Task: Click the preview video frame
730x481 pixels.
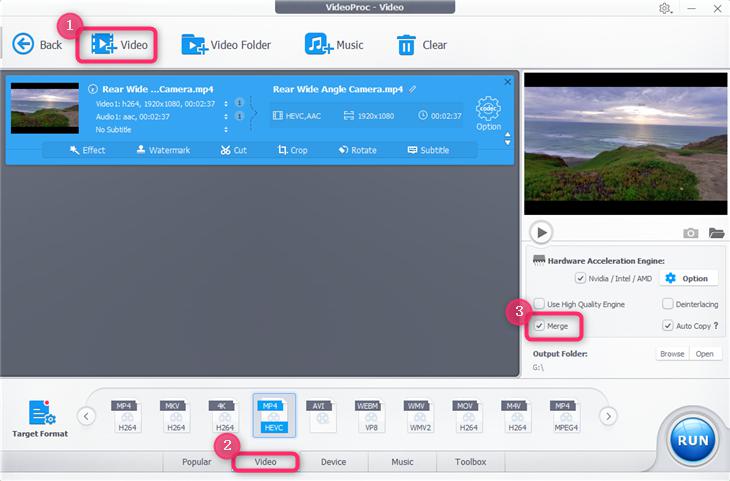Action: (625, 143)
